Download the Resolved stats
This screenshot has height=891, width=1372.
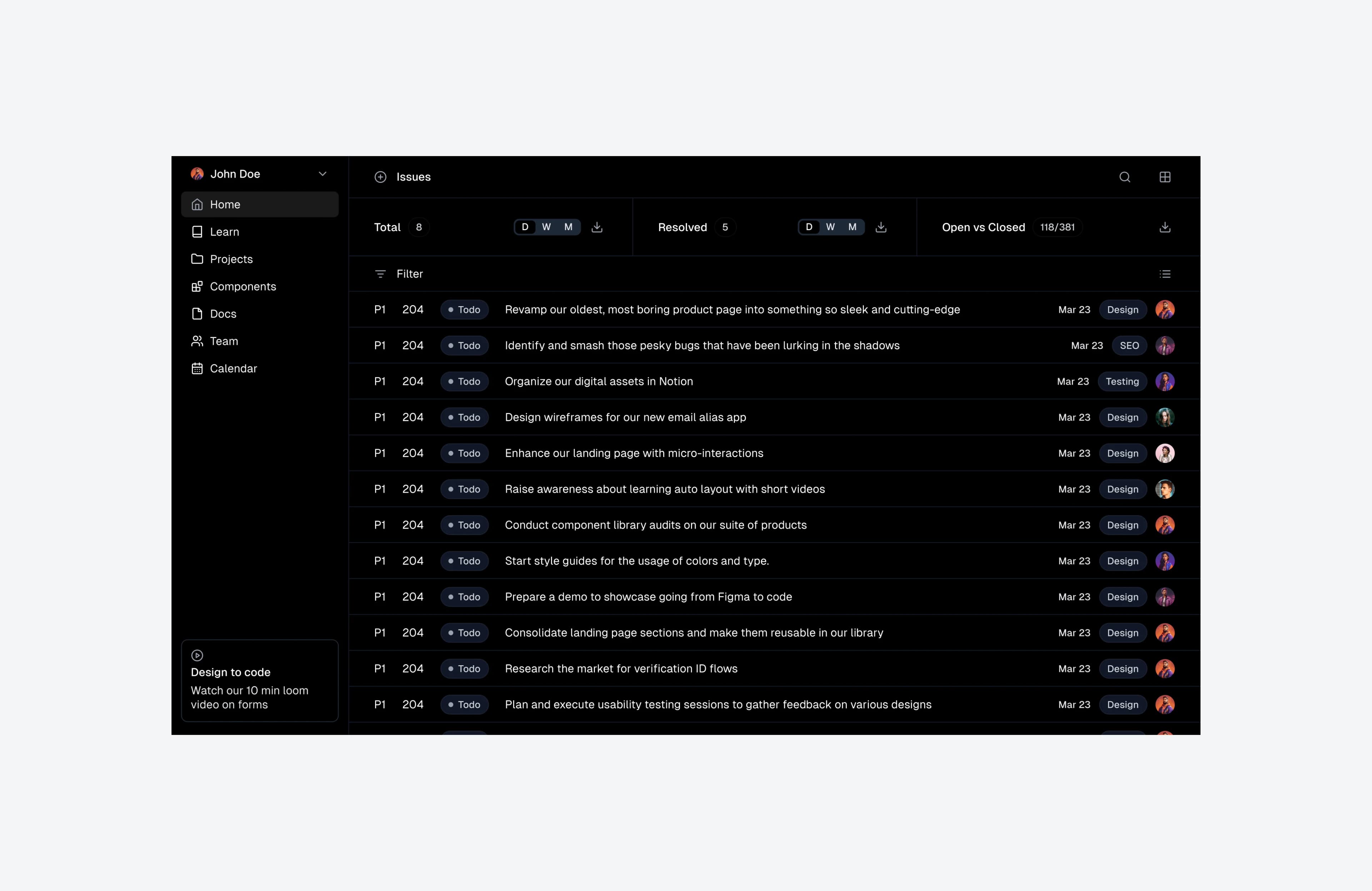(881, 227)
